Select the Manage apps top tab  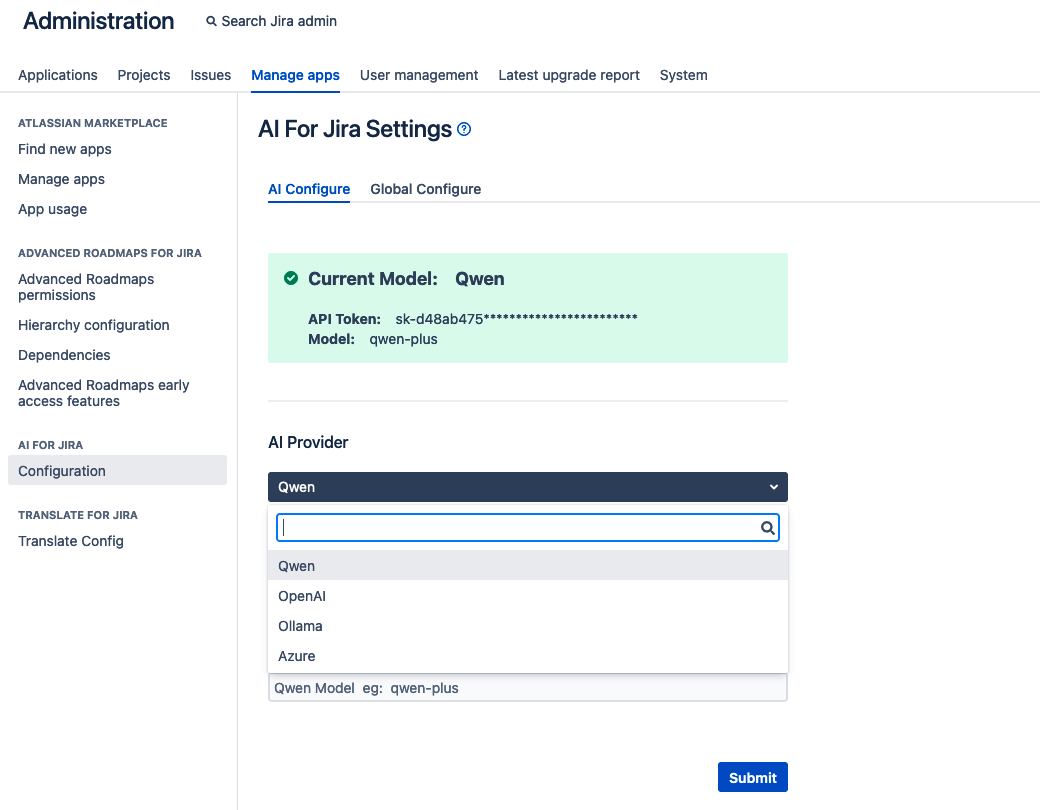(x=295, y=75)
